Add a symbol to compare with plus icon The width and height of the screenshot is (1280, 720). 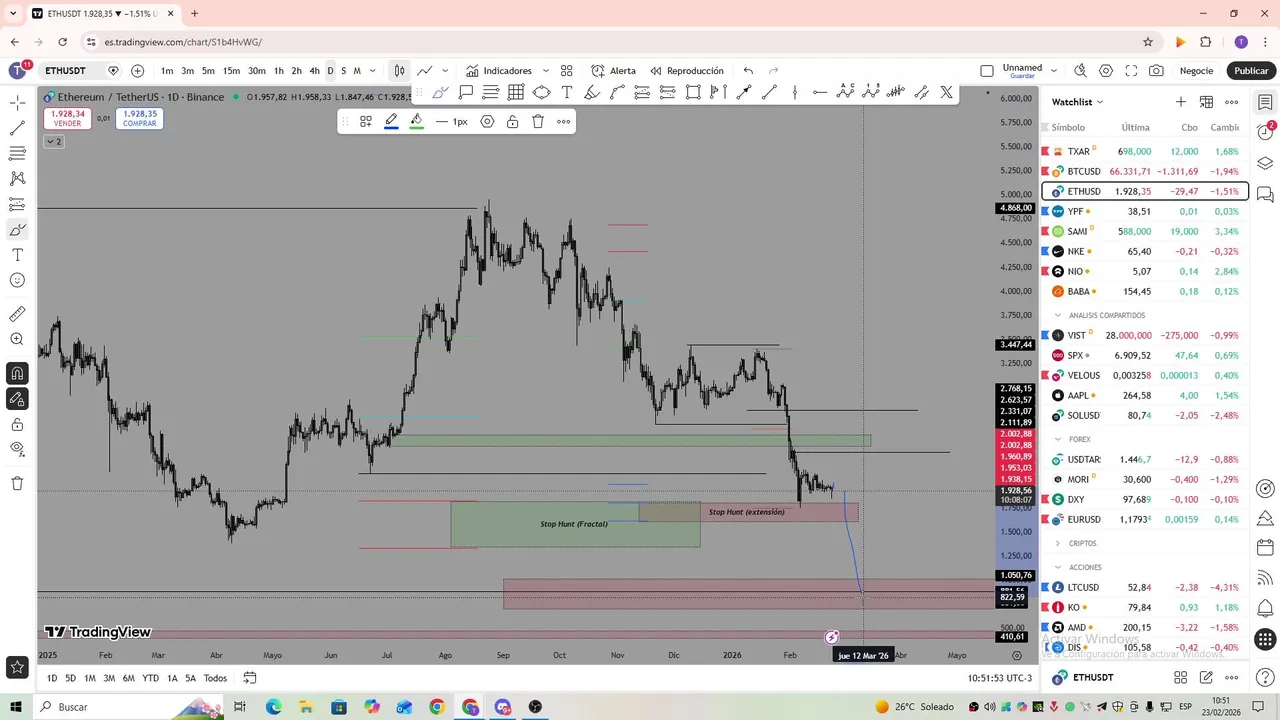coord(137,71)
